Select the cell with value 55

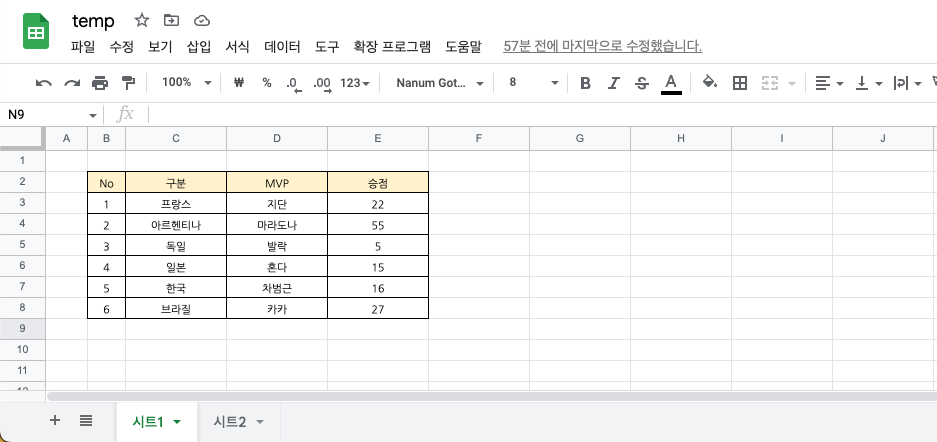pos(378,225)
